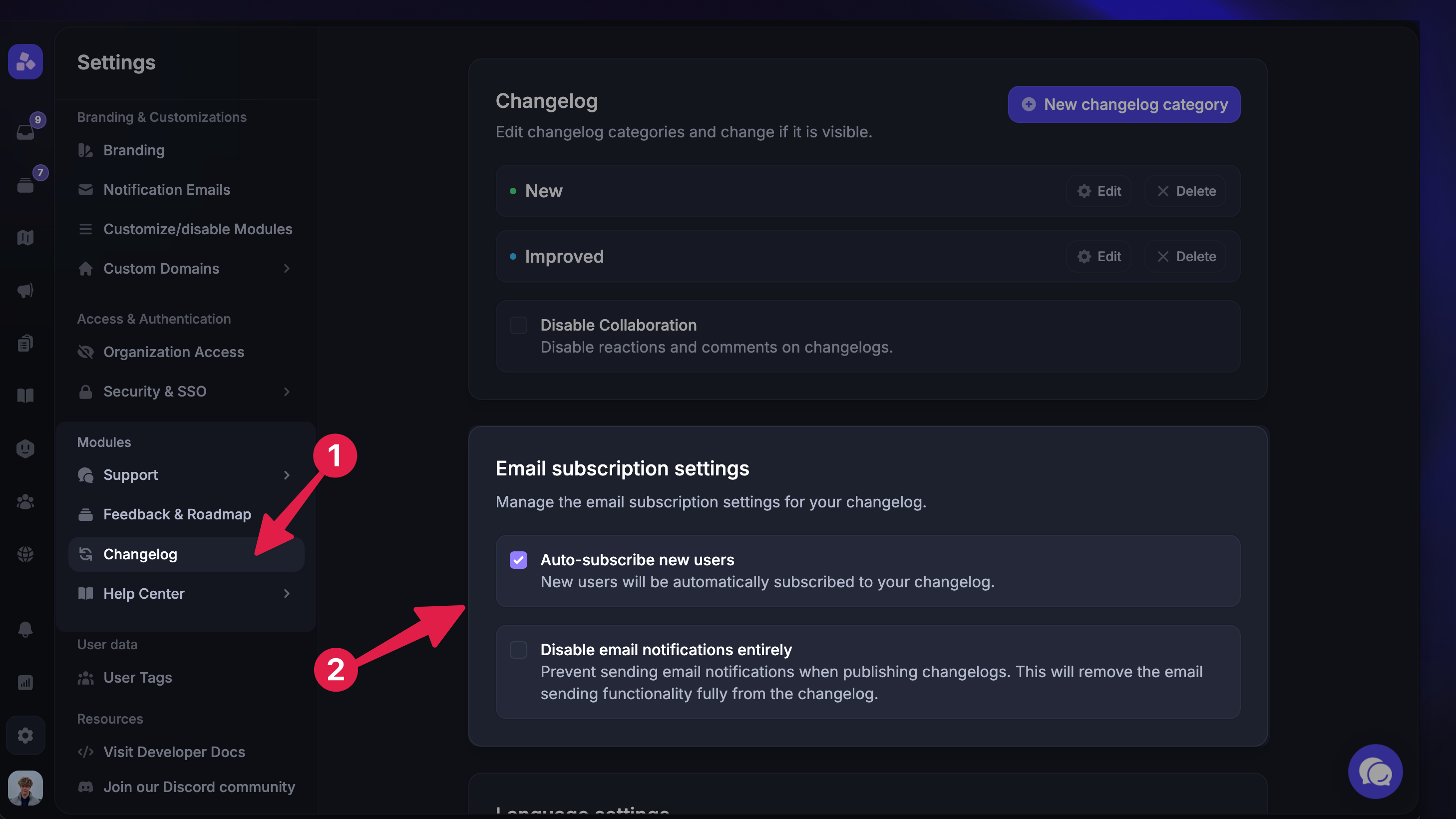Open Organization Access label in sidebar
1456x819 pixels.
[174, 352]
